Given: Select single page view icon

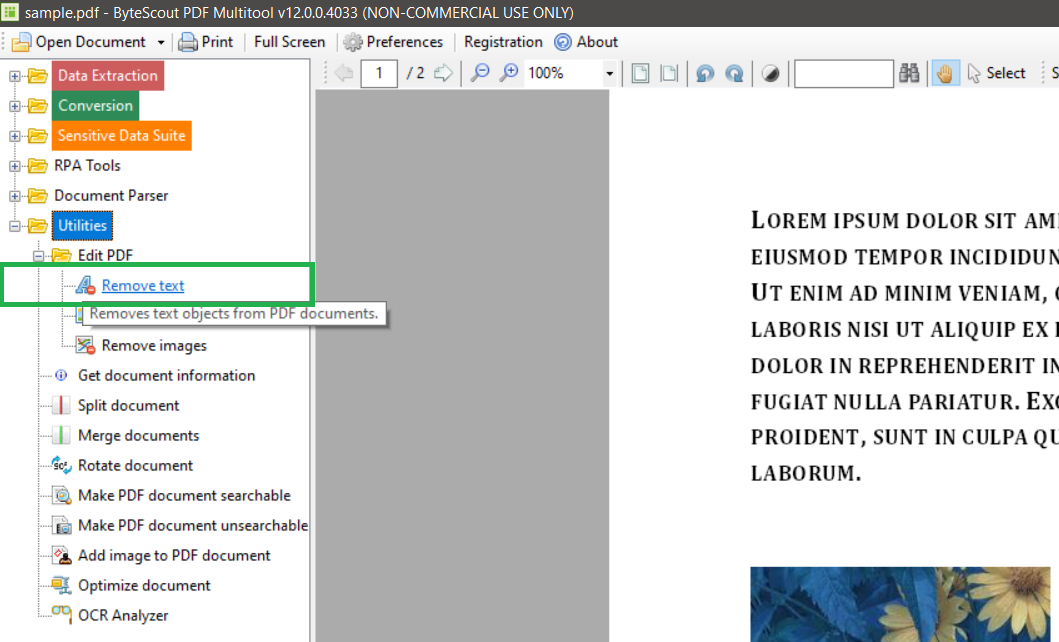Looking at the screenshot, I should pos(640,73).
